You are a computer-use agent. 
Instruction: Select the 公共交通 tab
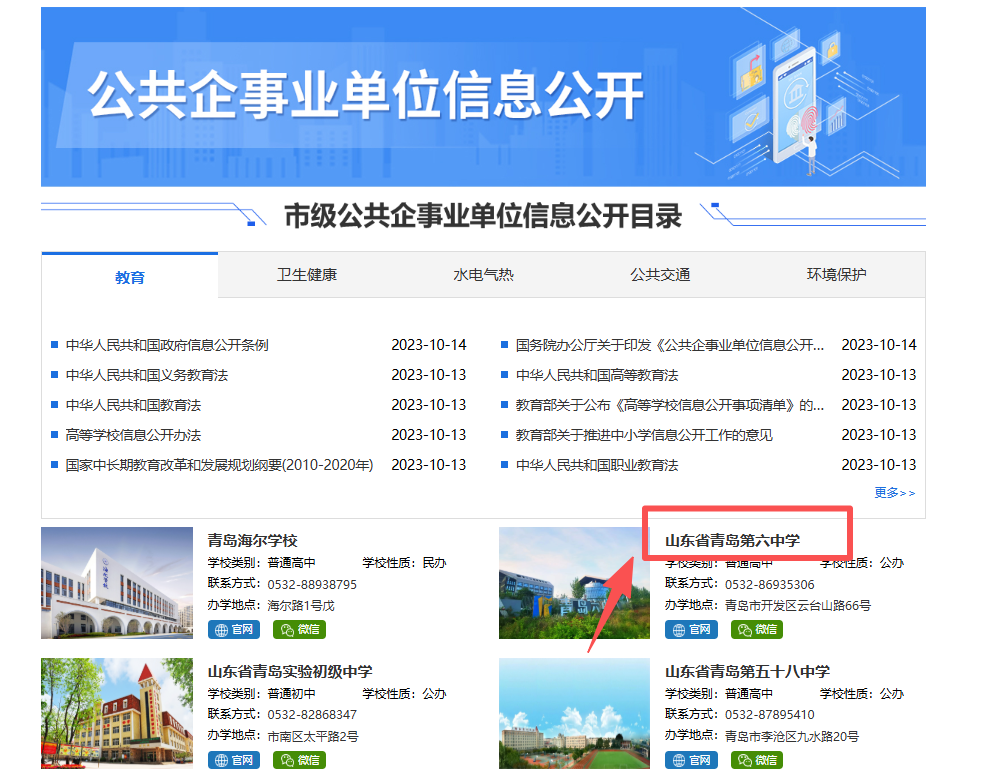(x=660, y=275)
